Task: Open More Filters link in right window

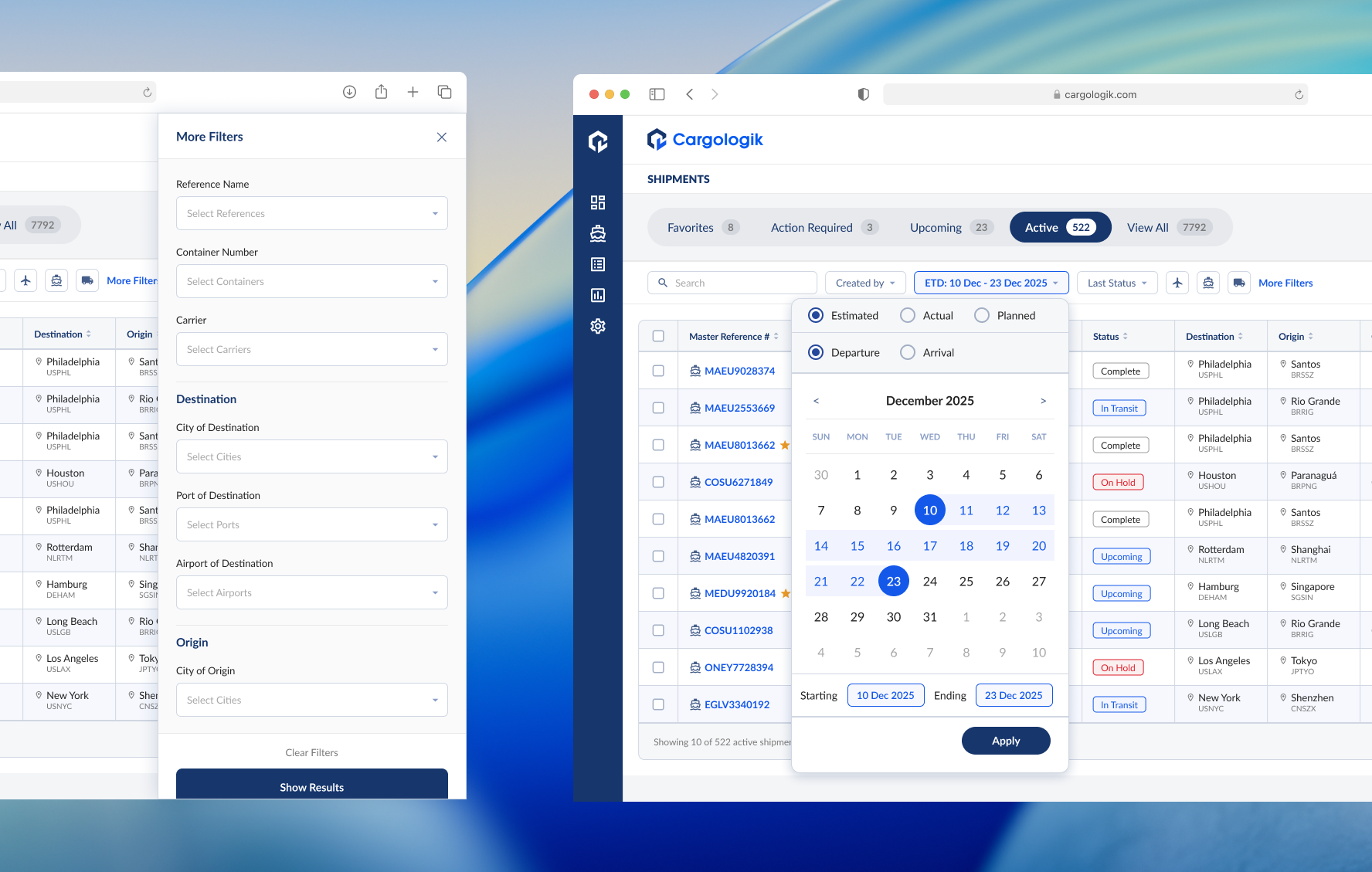Action: click(1285, 283)
